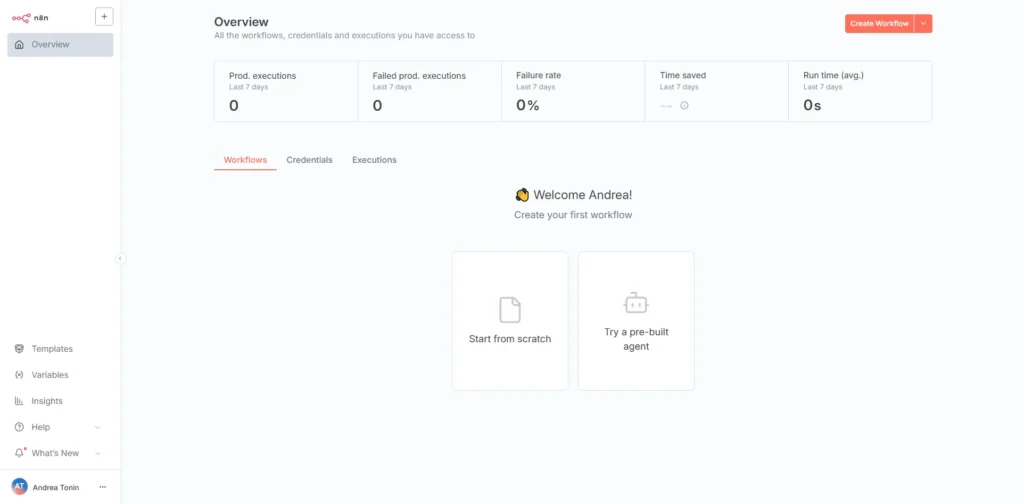
Task: Open the Variables sidebar item
Action: tap(50, 375)
